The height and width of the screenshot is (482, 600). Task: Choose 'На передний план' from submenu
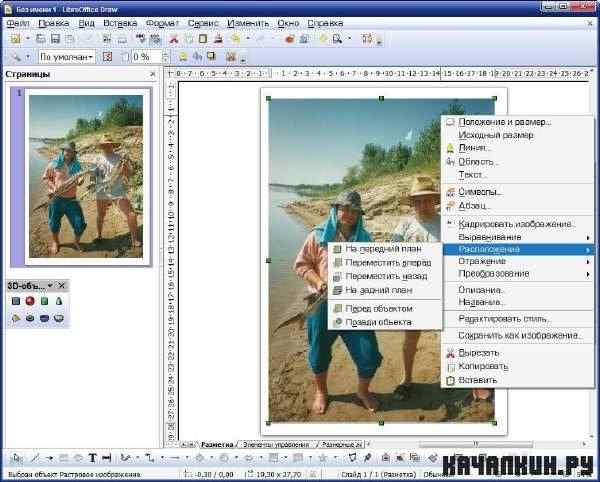[385, 249]
